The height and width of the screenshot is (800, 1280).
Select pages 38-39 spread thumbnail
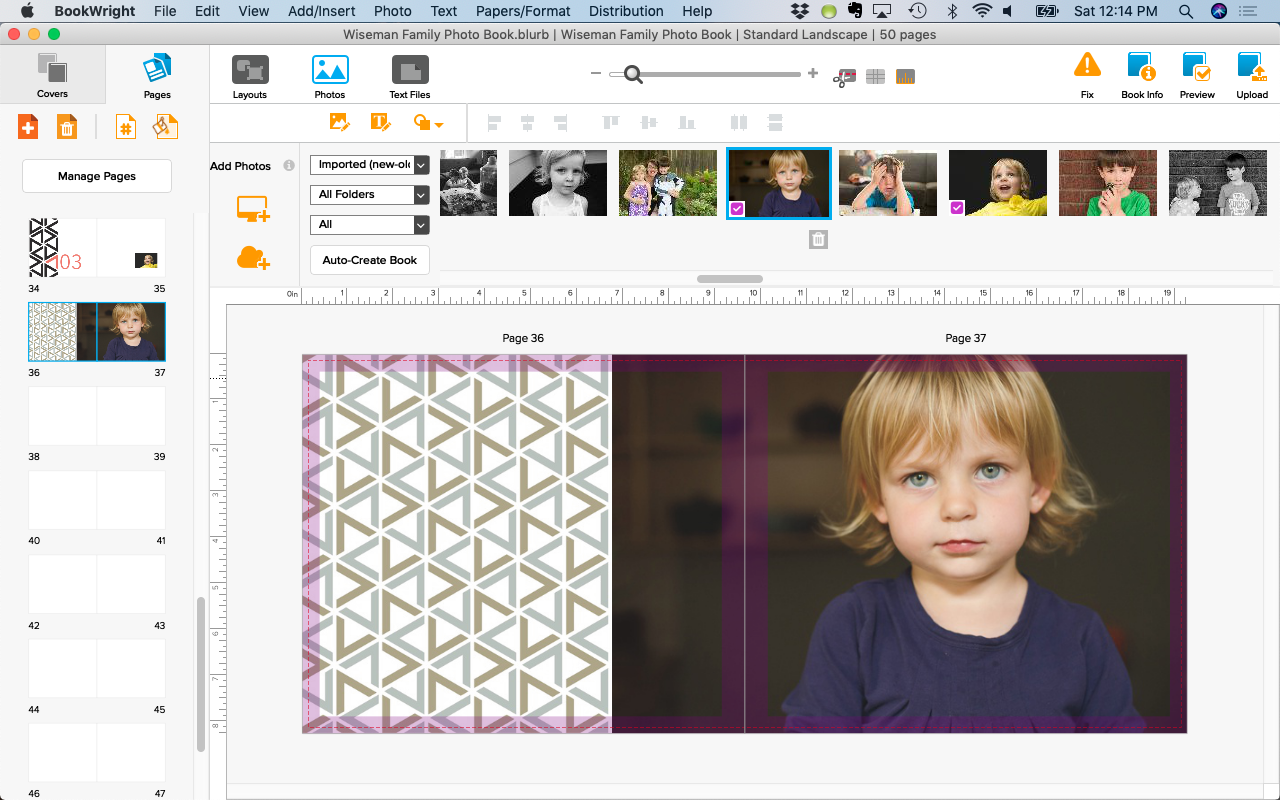click(x=97, y=416)
